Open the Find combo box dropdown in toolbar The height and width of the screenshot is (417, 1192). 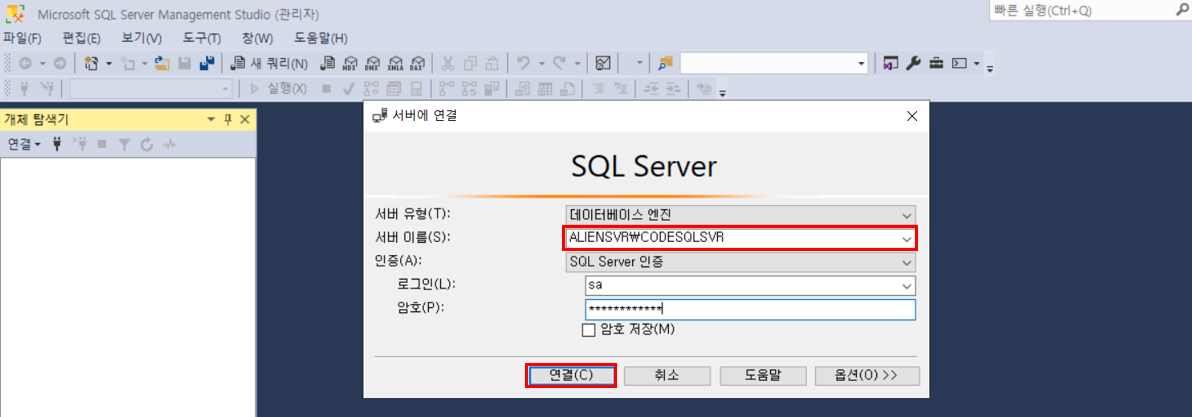(861, 64)
